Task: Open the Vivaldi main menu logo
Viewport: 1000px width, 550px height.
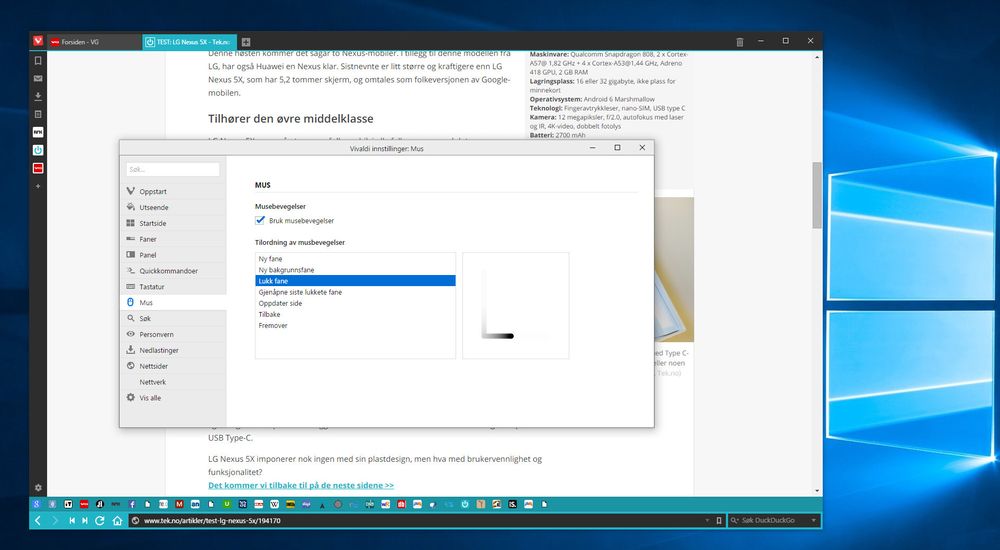Action: [x=38, y=41]
